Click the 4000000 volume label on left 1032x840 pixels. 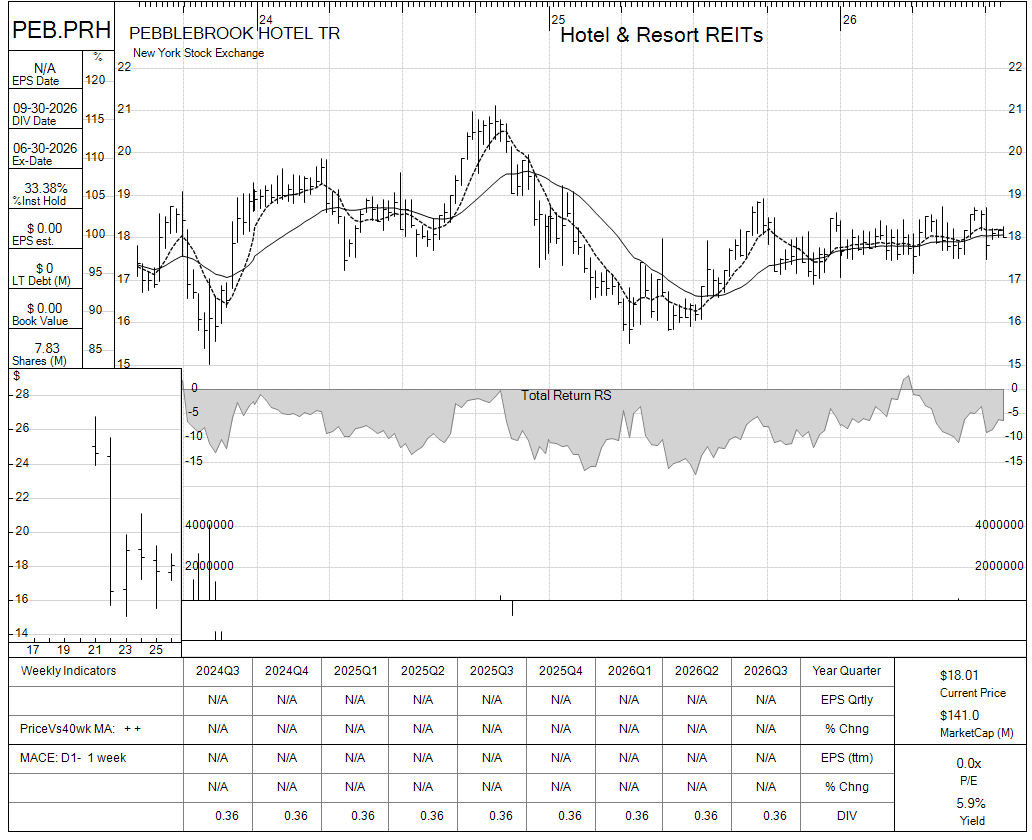coord(209,525)
